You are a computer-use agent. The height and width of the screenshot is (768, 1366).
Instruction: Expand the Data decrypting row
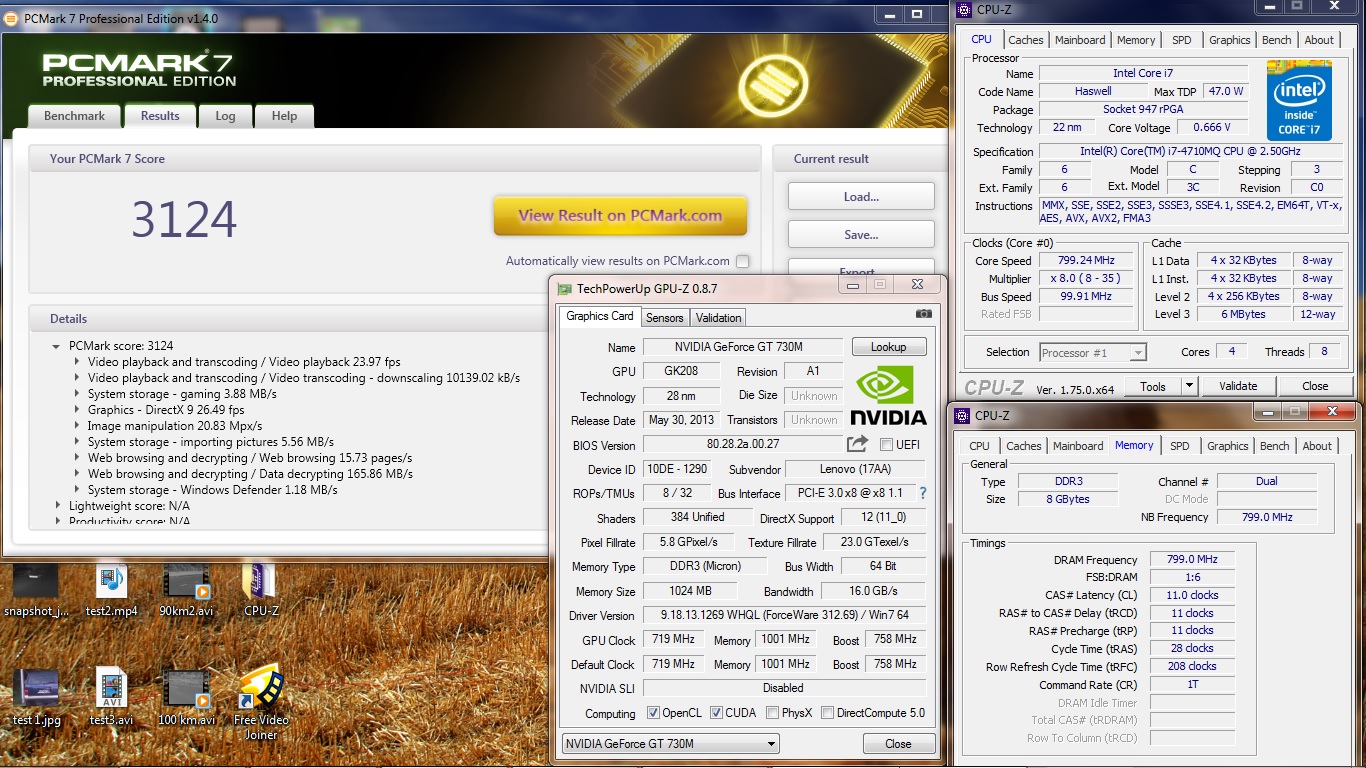(x=77, y=474)
